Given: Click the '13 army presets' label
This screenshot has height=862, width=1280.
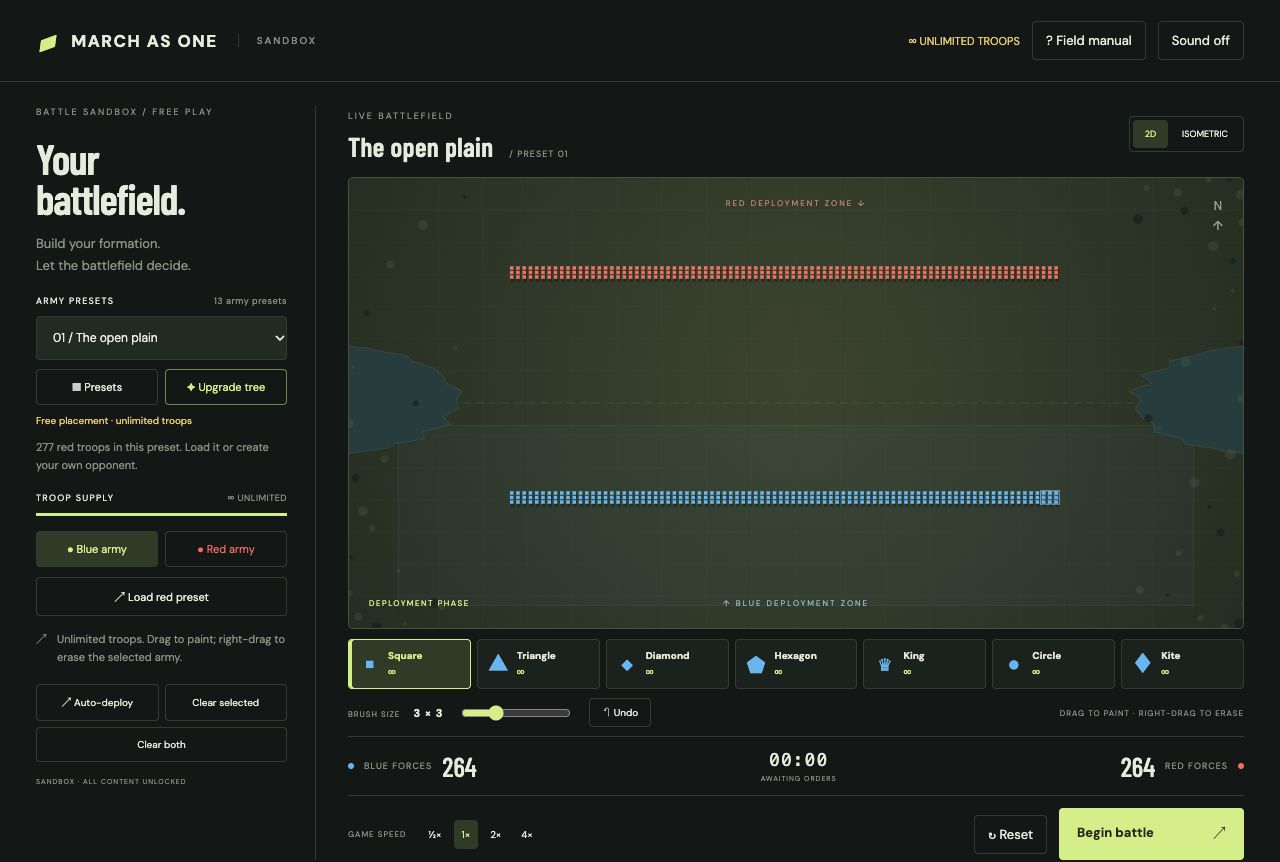Looking at the screenshot, I should pos(250,301).
